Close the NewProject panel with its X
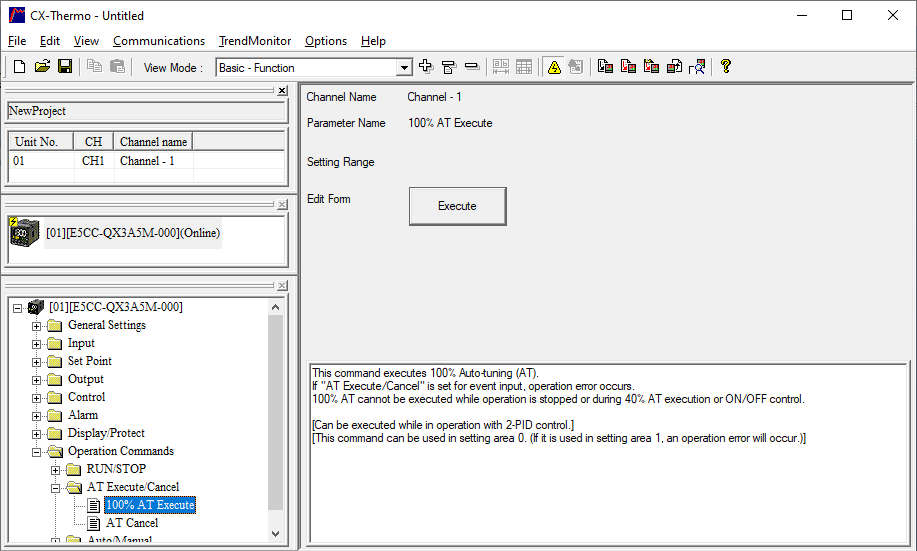 [282, 91]
